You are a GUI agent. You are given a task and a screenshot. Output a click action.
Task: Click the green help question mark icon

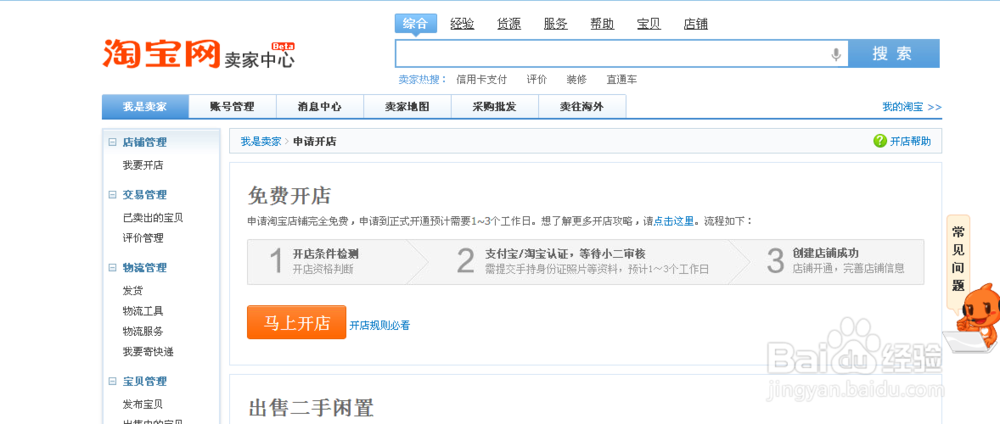[880, 141]
